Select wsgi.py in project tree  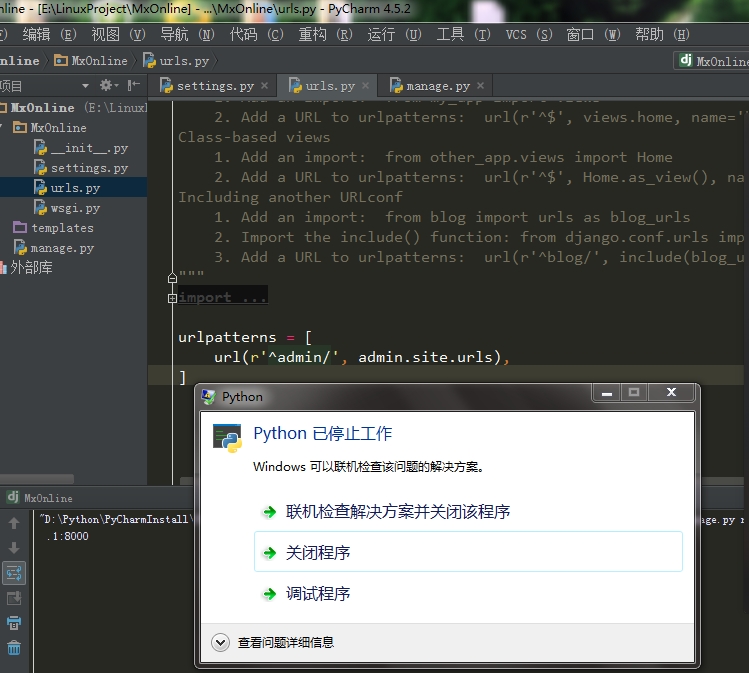coord(67,208)
